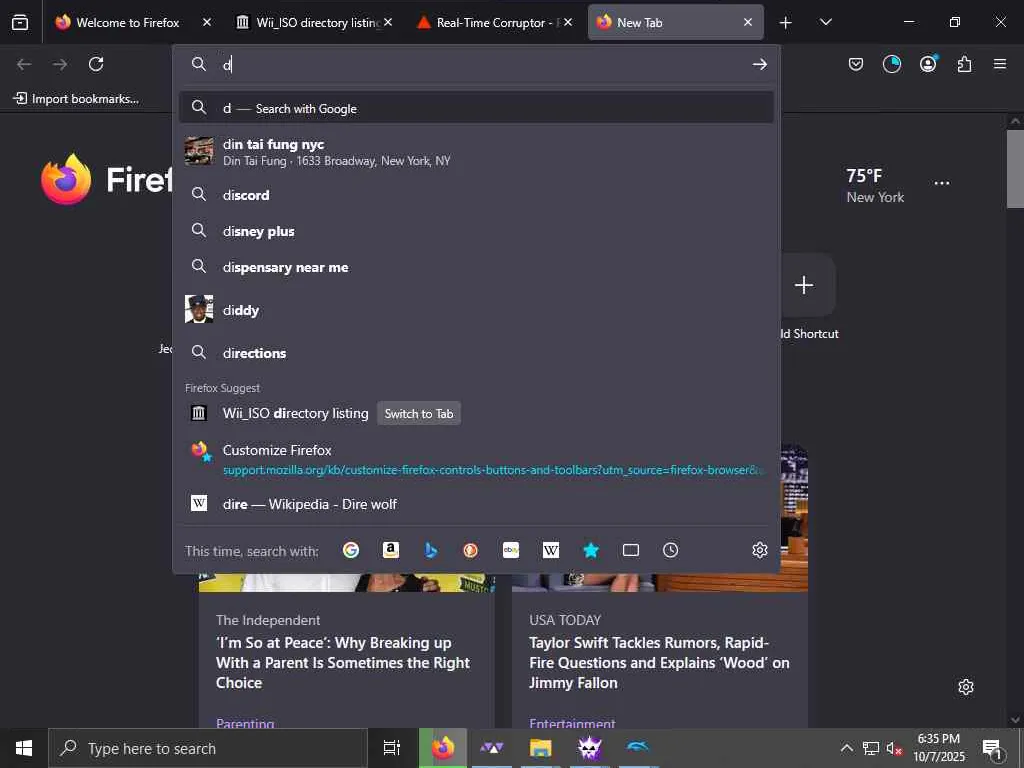Select the directions suggestion
The height and width of the screenshot is (768, 1024).
pyautogui.click(x=476, y=353)
